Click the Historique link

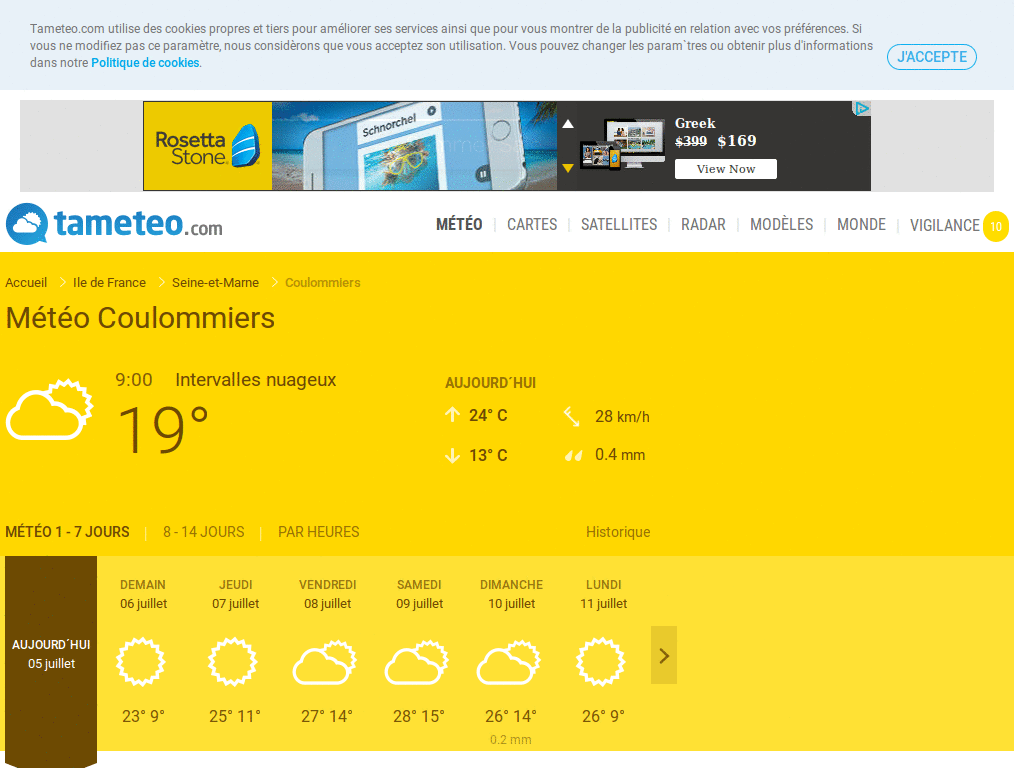click(618, 532)
